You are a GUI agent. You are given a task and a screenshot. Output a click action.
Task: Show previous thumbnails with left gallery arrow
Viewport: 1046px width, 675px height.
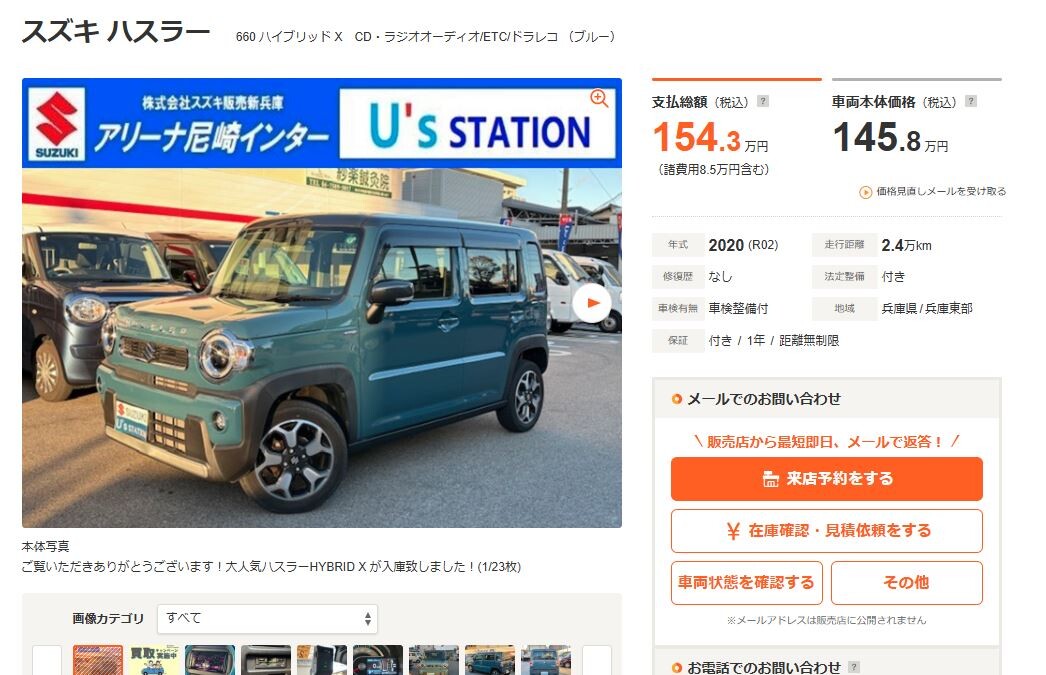[x=47, y=660]
